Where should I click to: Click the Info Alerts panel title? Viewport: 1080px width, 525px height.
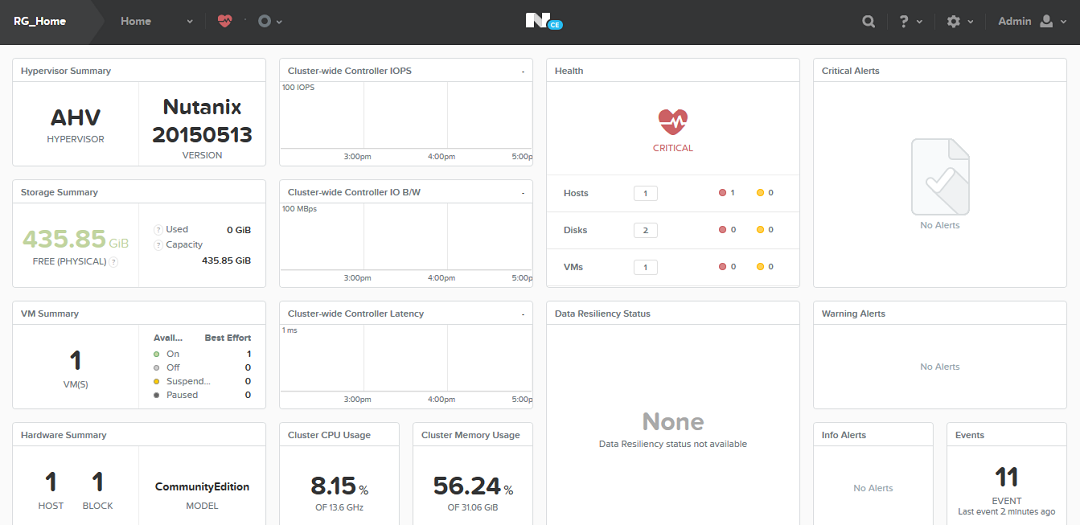[844, 435]
